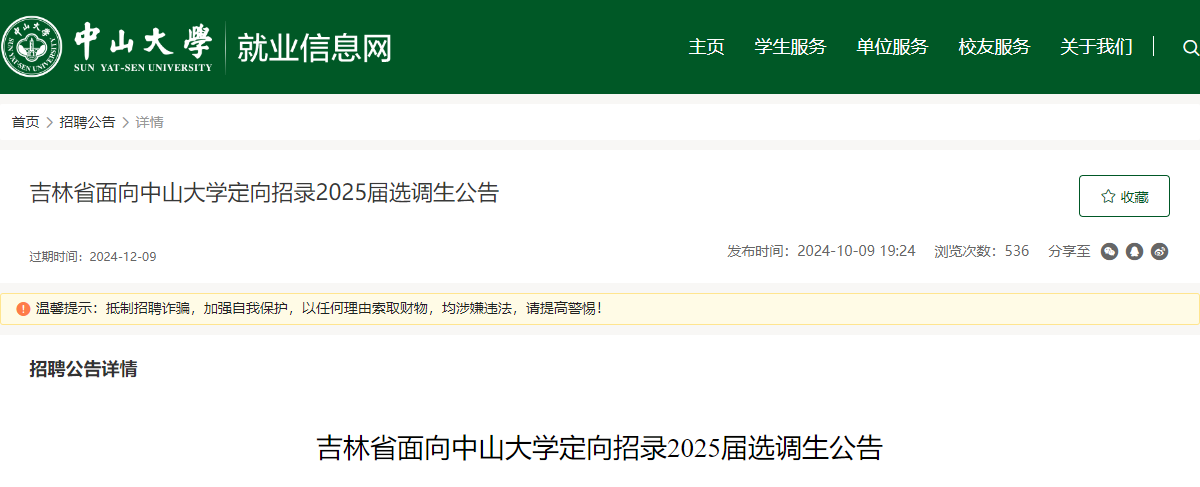Click the 过期时间：2024-12-09 text
The image size is (1200, 487).
click(93, 257)
